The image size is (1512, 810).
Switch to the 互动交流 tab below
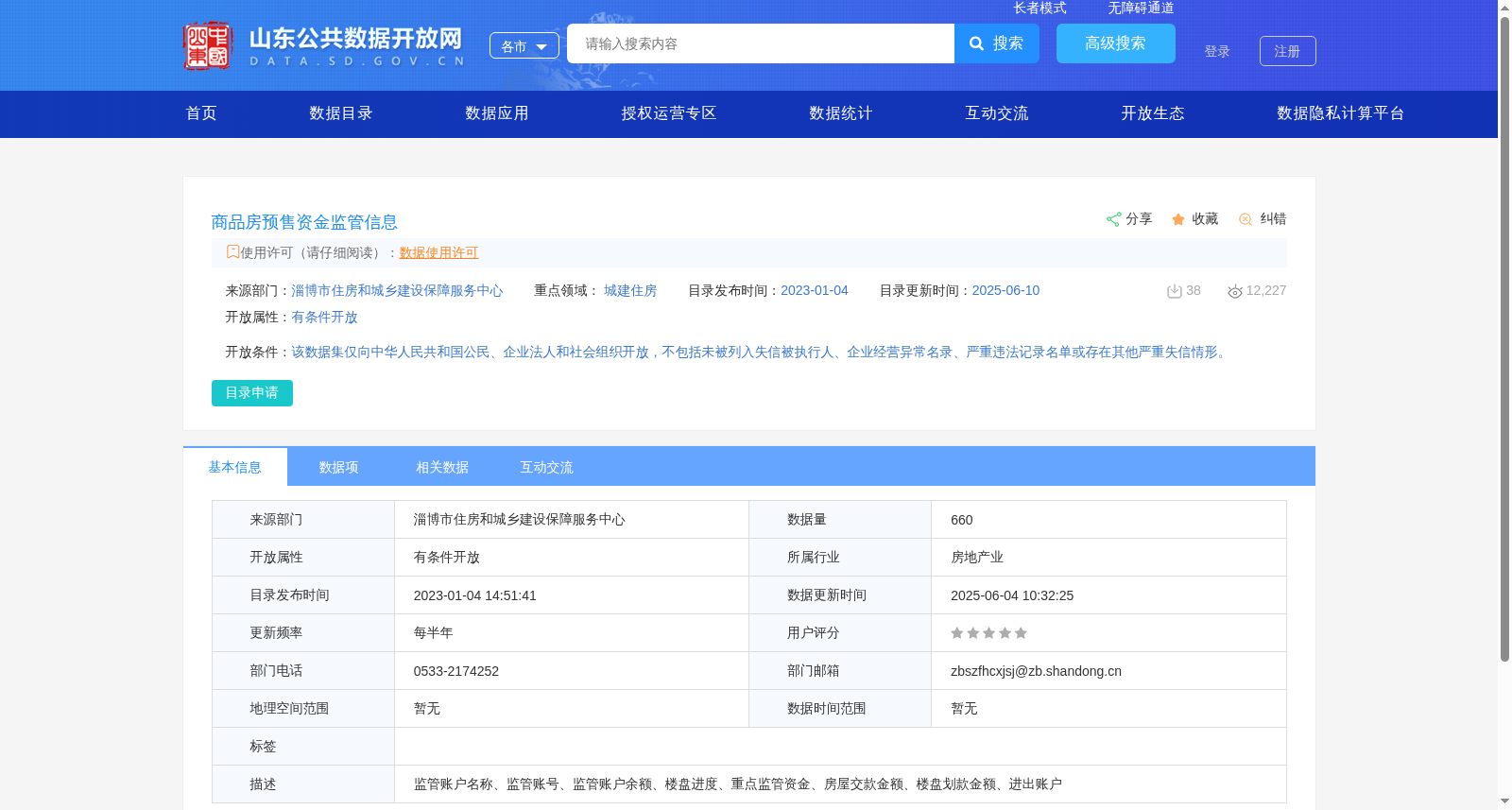pyautogui.click(x=546, y=467)
